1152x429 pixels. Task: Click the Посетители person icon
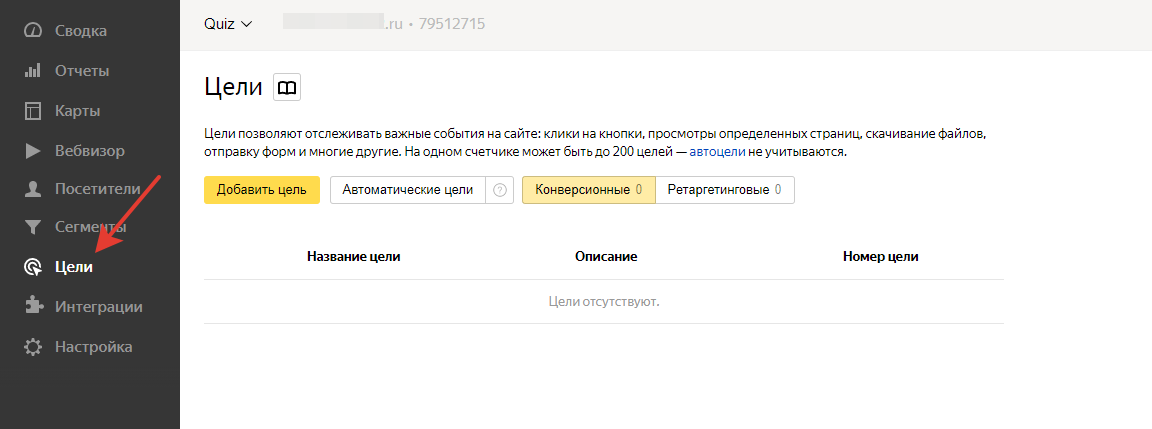click(x=33, y=190)
